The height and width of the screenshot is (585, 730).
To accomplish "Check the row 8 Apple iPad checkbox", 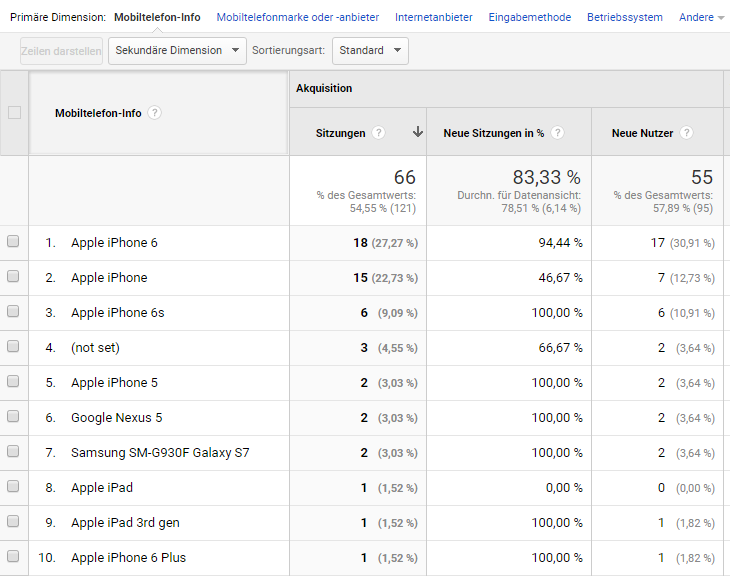I will coord(13,486).
